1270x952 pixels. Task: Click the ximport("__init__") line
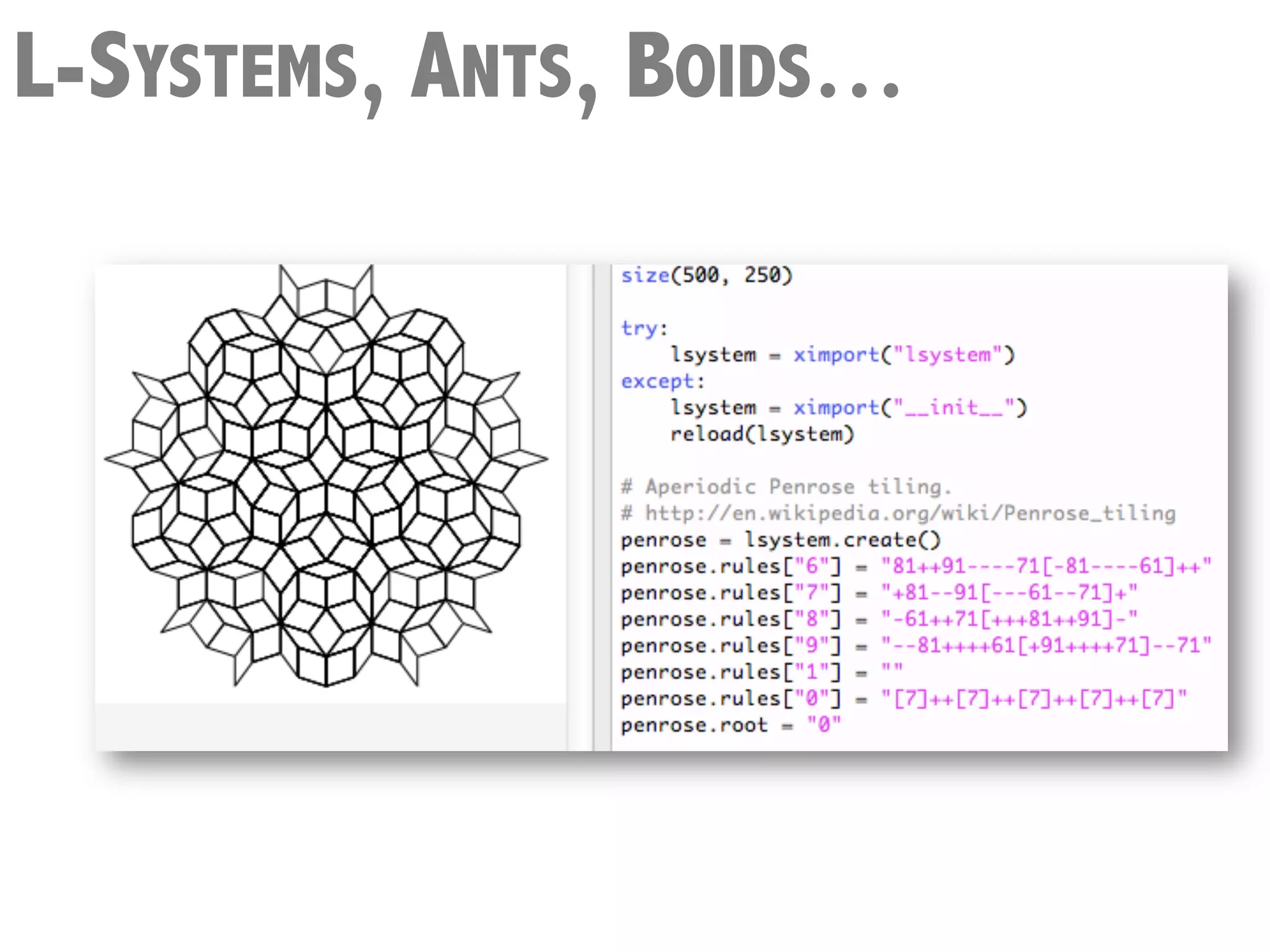848,408
